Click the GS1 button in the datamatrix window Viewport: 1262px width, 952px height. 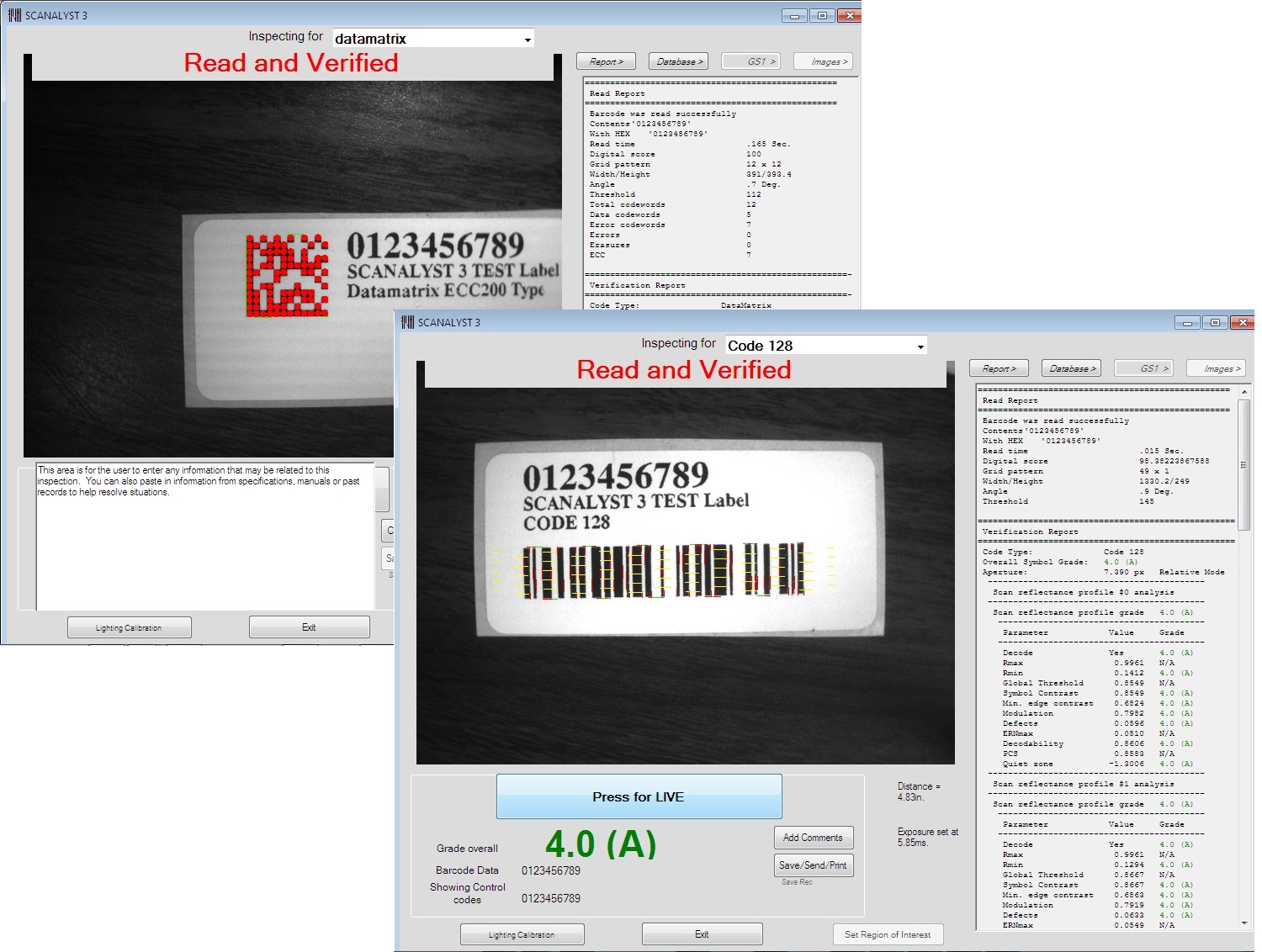[751, 61]
